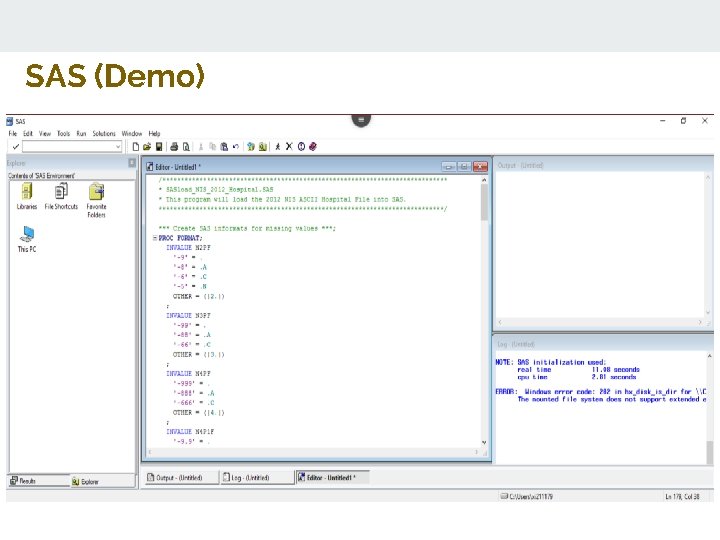Viewport: 720px width, 540px height.
Task: Click the 'INVALUE N2PF' code line
Action: pyautogui.click(x=188, y=248)
